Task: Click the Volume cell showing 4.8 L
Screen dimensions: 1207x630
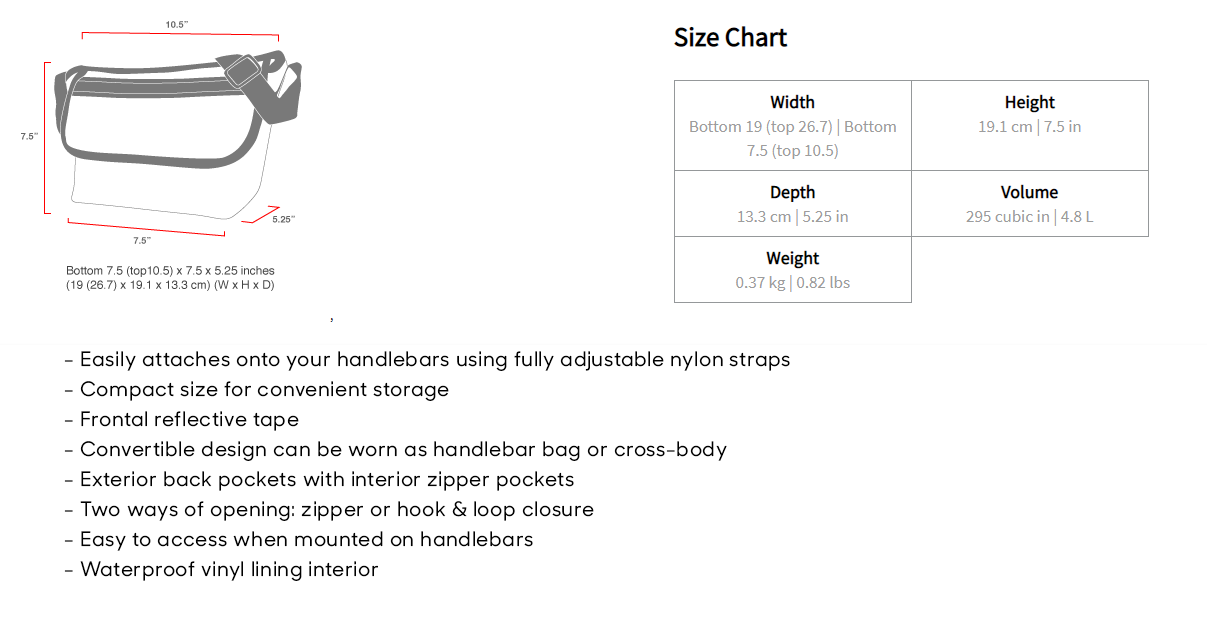Action: [1030, 204]
